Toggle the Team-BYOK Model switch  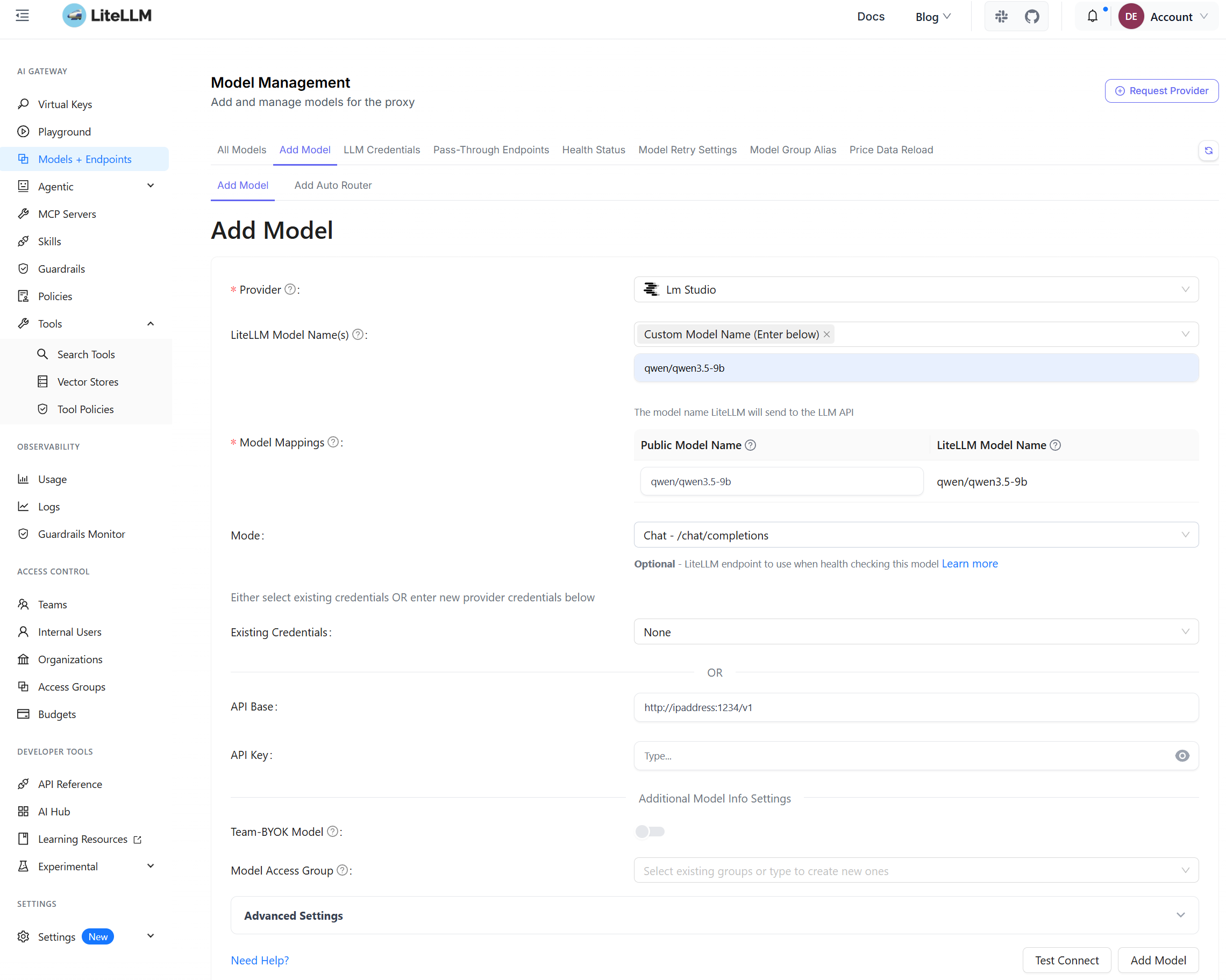[650, 832]
